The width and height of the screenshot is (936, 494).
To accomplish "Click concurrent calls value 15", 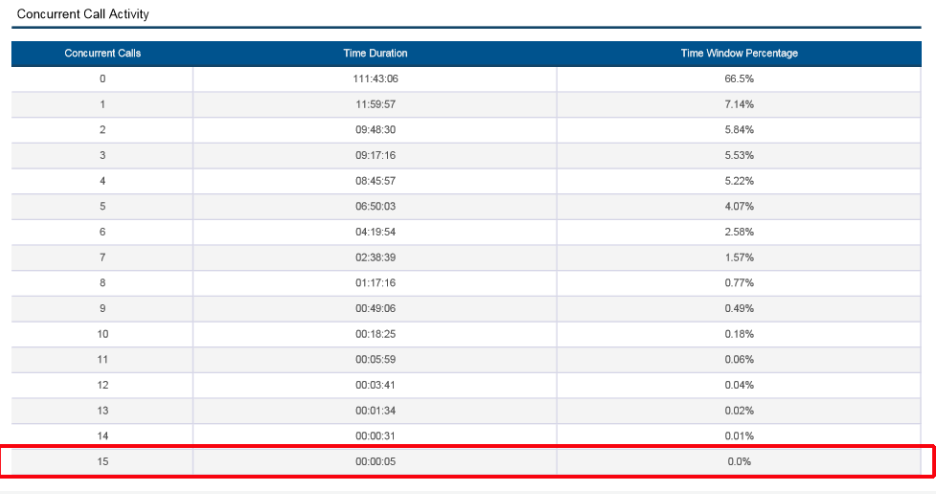I will tap(103, 462).
